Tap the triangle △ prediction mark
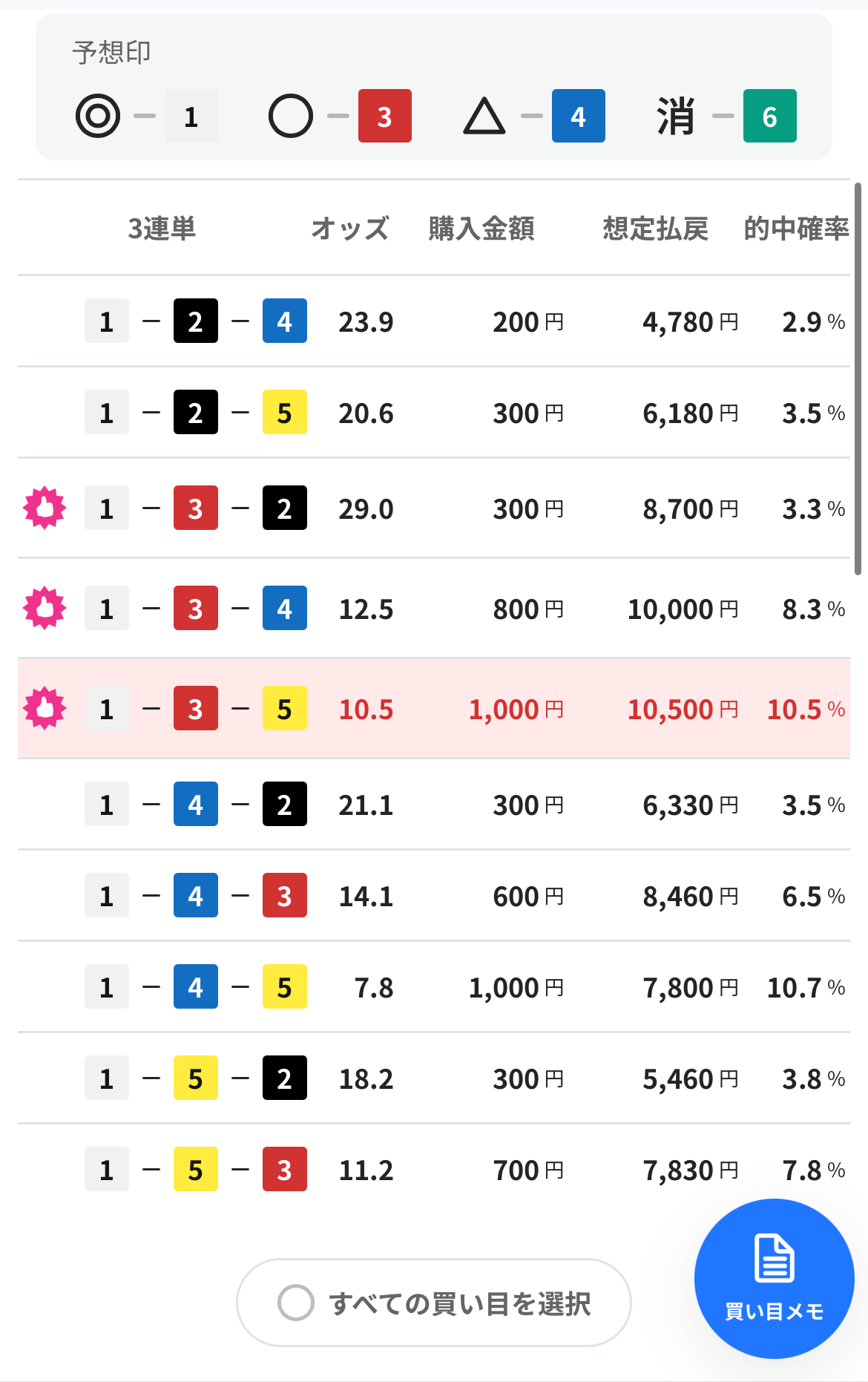Viewport: 868px width, 1382px height. click(484, 116)
